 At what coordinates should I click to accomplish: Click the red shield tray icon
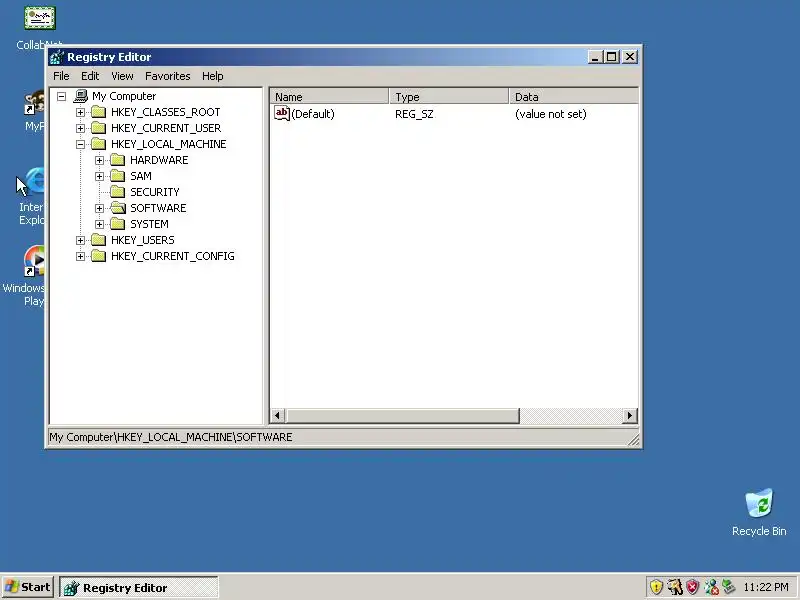point(692,587)
